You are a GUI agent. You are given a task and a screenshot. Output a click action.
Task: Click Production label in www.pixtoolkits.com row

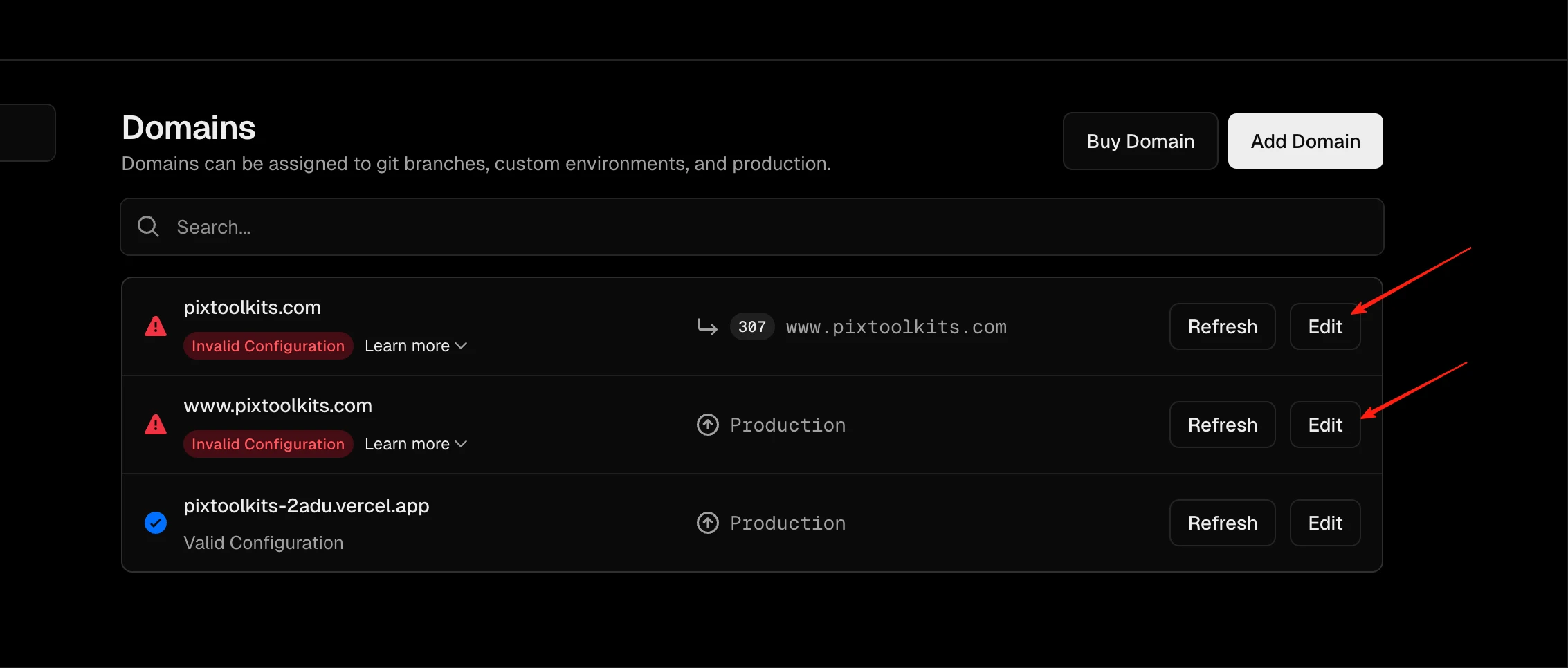tap(787, 425)
